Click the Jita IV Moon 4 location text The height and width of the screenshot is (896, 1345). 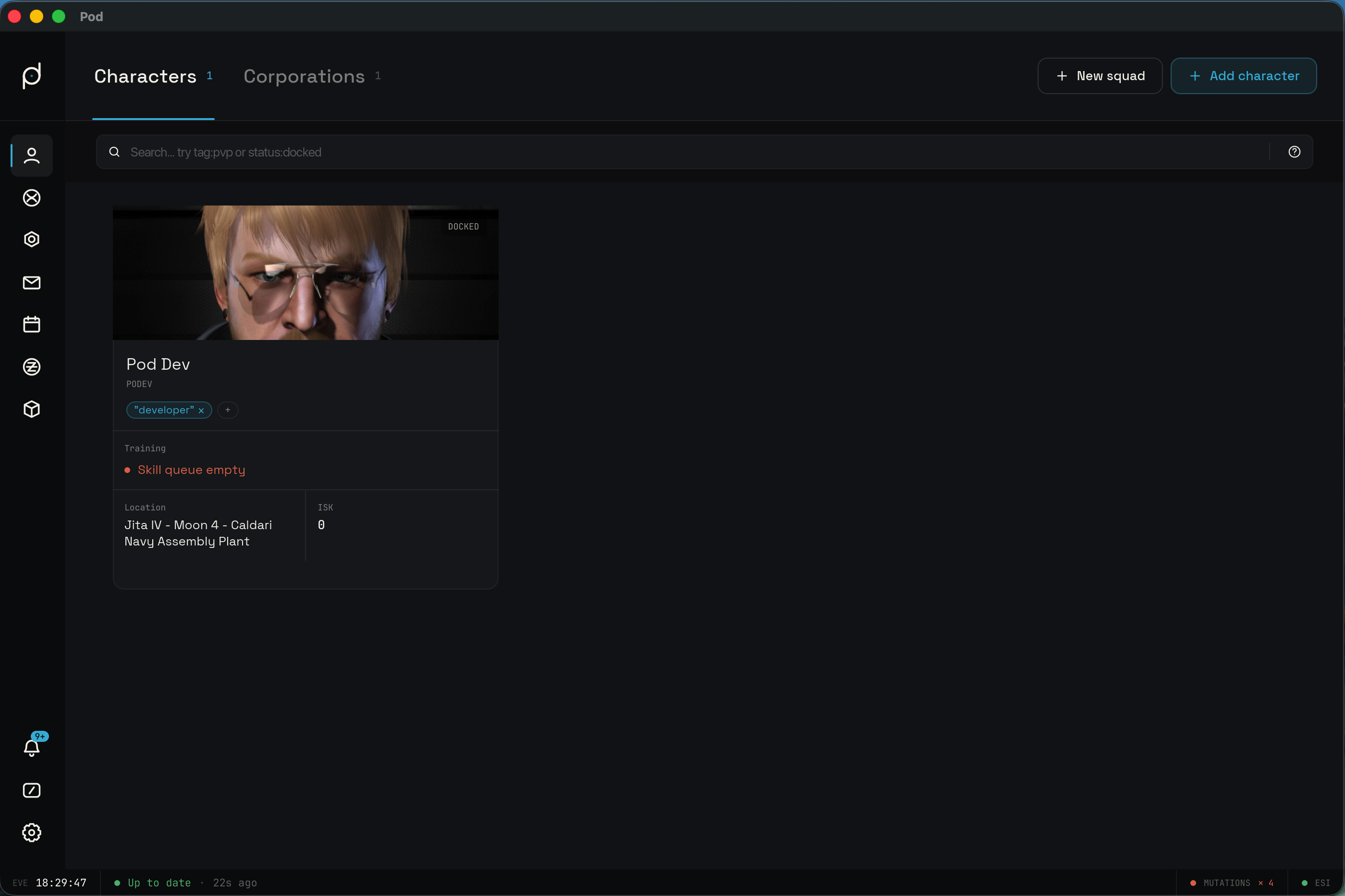tap(198, 533)
